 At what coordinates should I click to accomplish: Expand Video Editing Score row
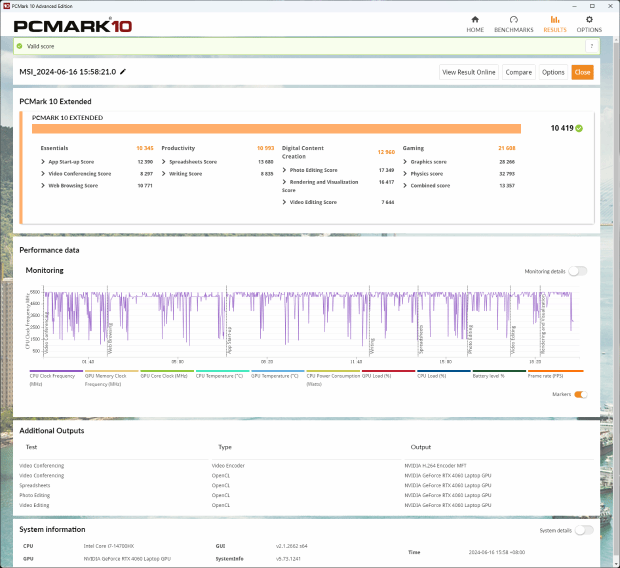[284, 202]
